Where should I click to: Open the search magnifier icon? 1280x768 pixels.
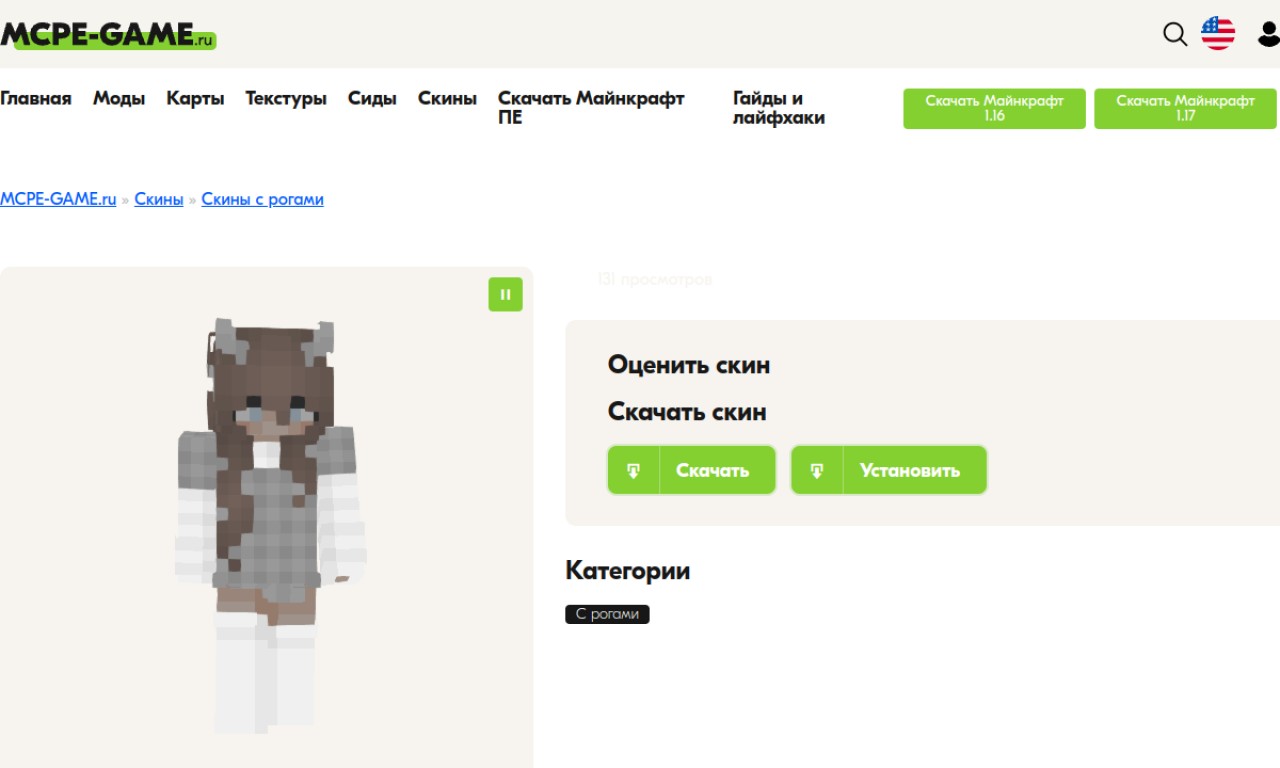1175,35
